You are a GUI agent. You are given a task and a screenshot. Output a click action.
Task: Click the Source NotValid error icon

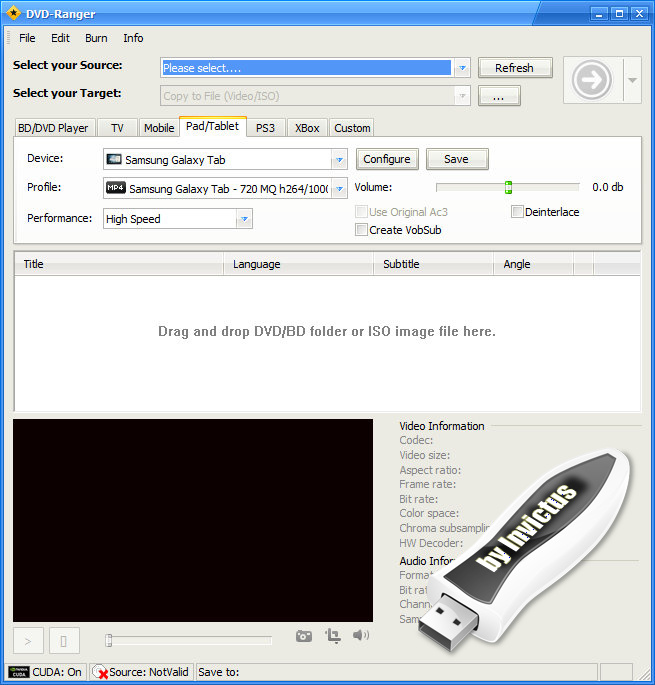pyautogui.click(x=100, y=672)
